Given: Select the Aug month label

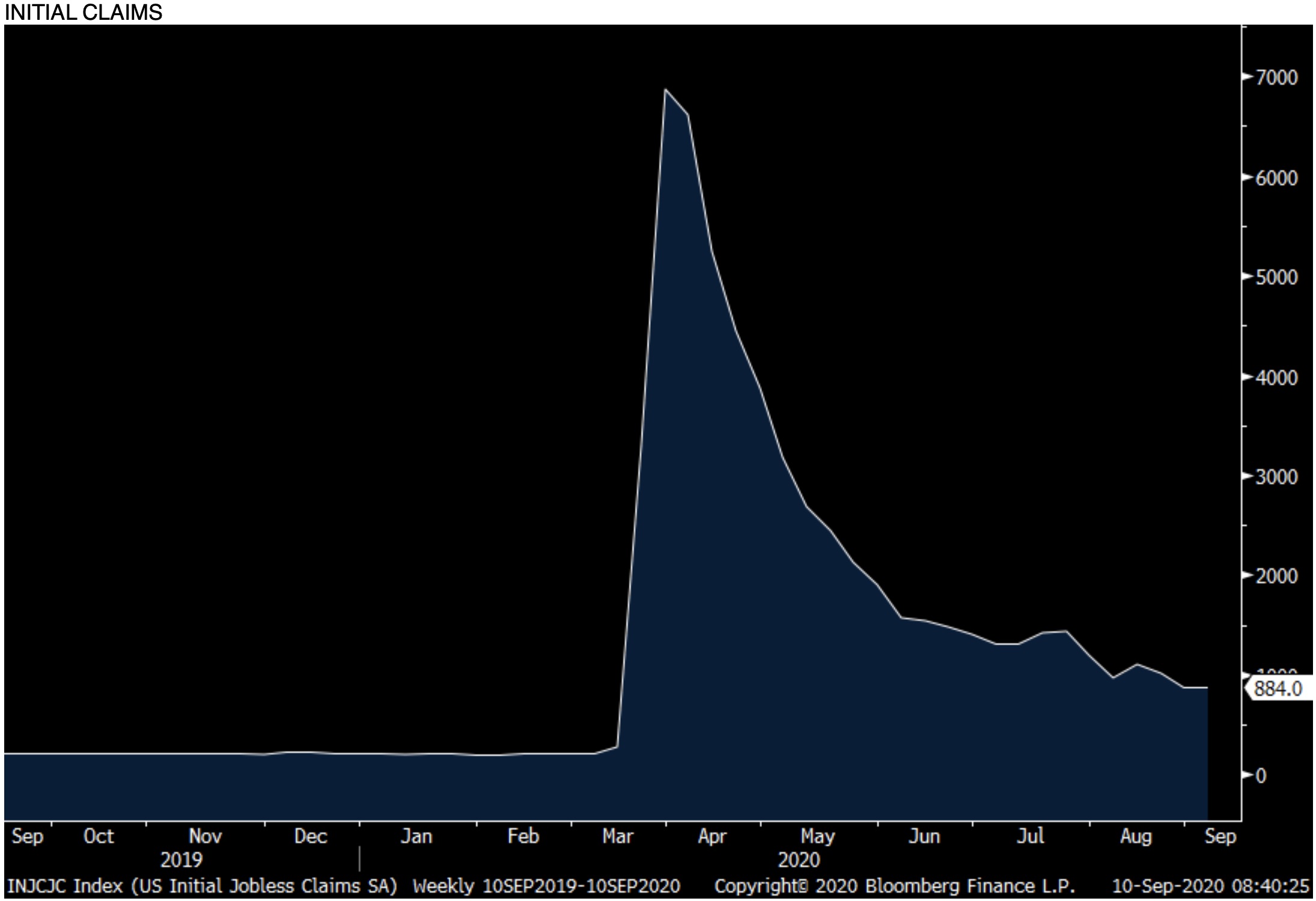Looking at the screenshot, I should (1136, 836).
